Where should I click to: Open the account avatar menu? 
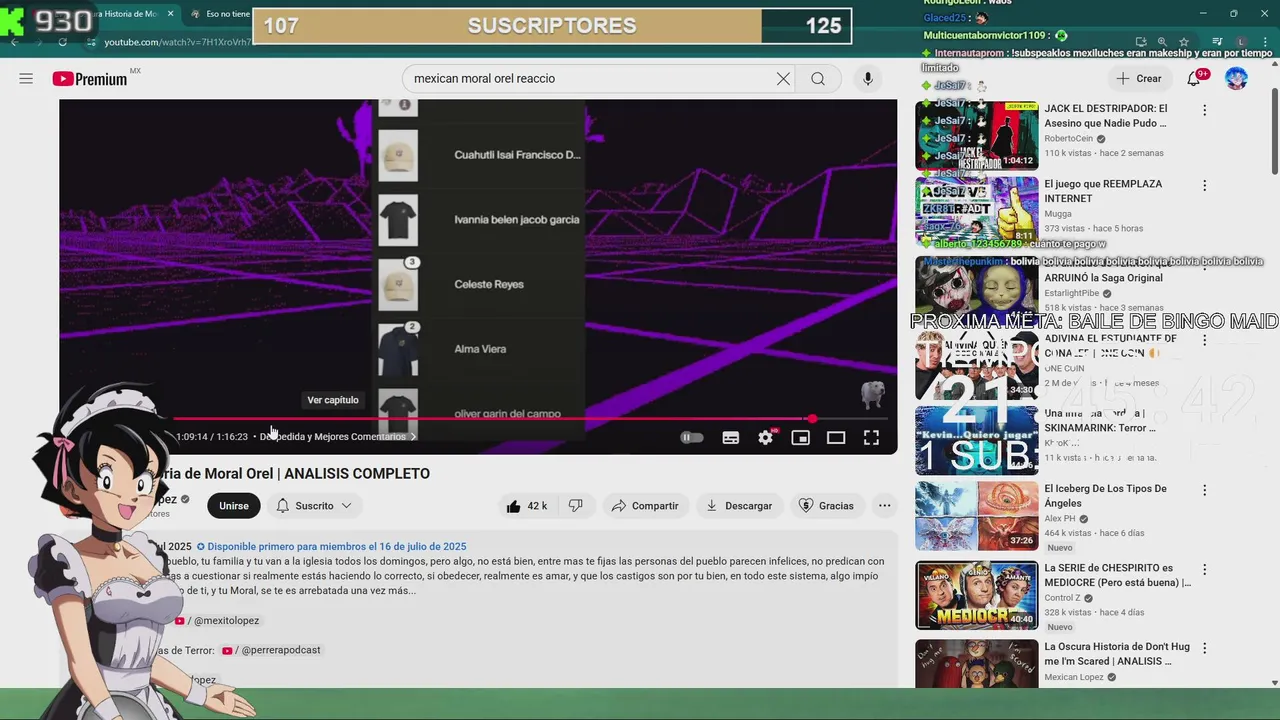(1237, 78)
